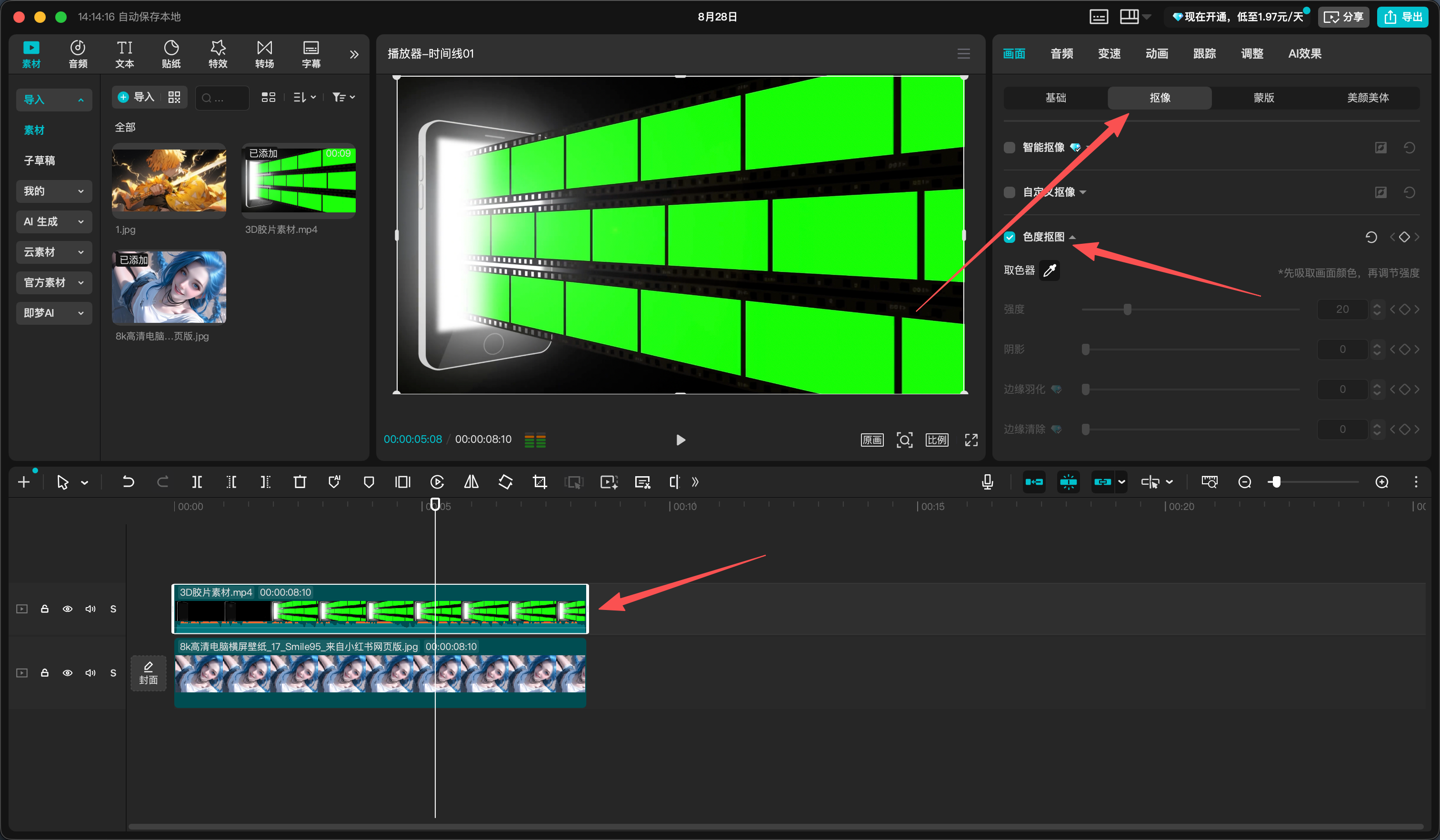
Task: Open the 转场 transitions panel
Action: click(x=264, y=54)
